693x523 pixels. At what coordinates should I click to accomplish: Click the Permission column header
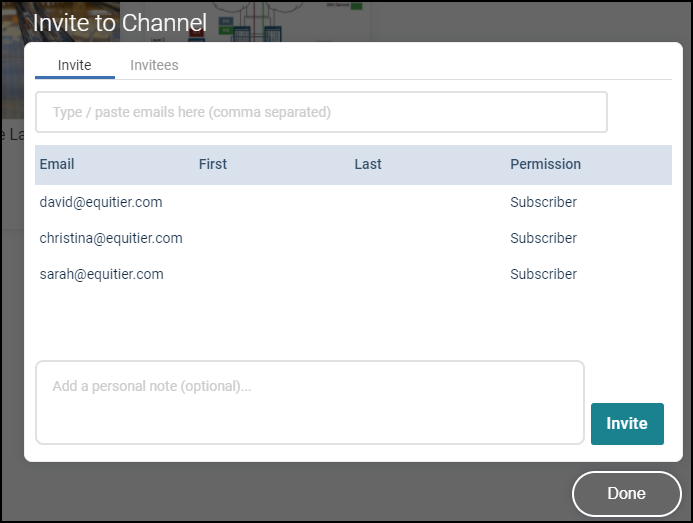tap(545, 164)
